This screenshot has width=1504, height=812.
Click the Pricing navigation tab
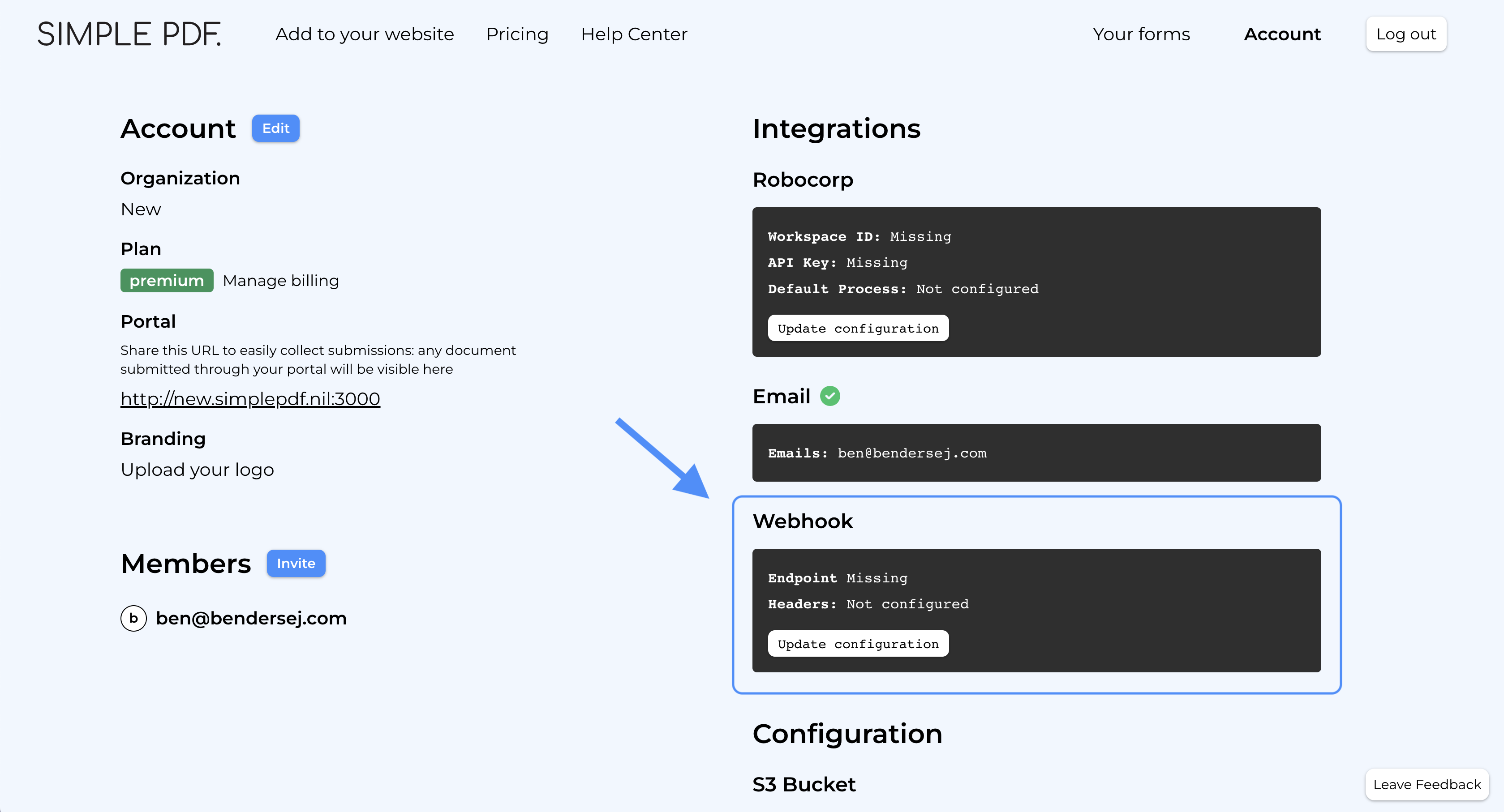tap(517, 34)
